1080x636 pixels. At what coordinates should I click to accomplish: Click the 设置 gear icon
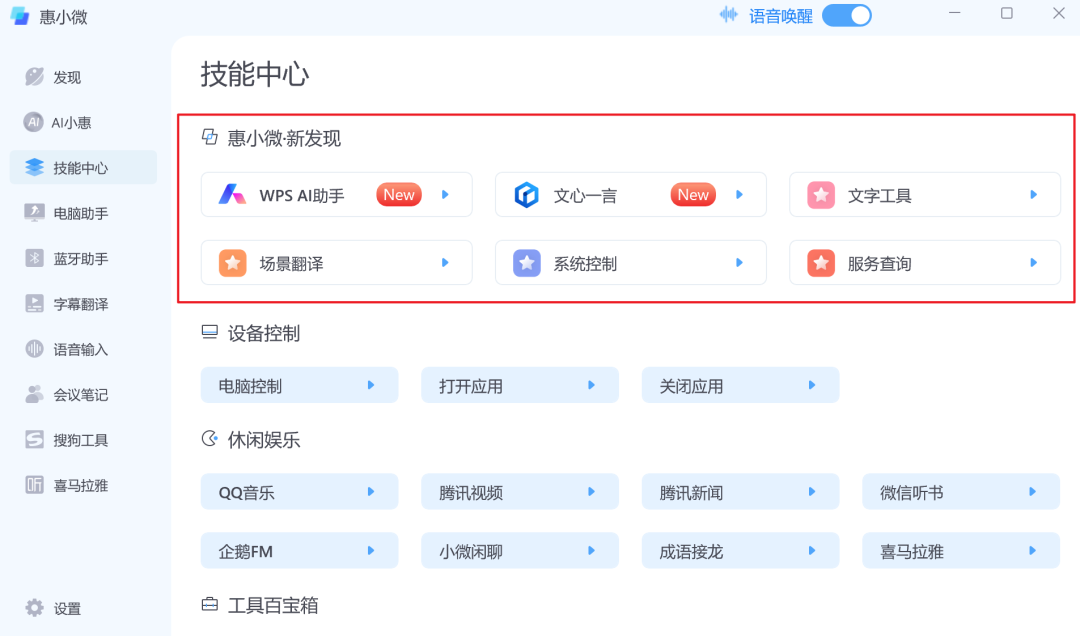point(34,608)
